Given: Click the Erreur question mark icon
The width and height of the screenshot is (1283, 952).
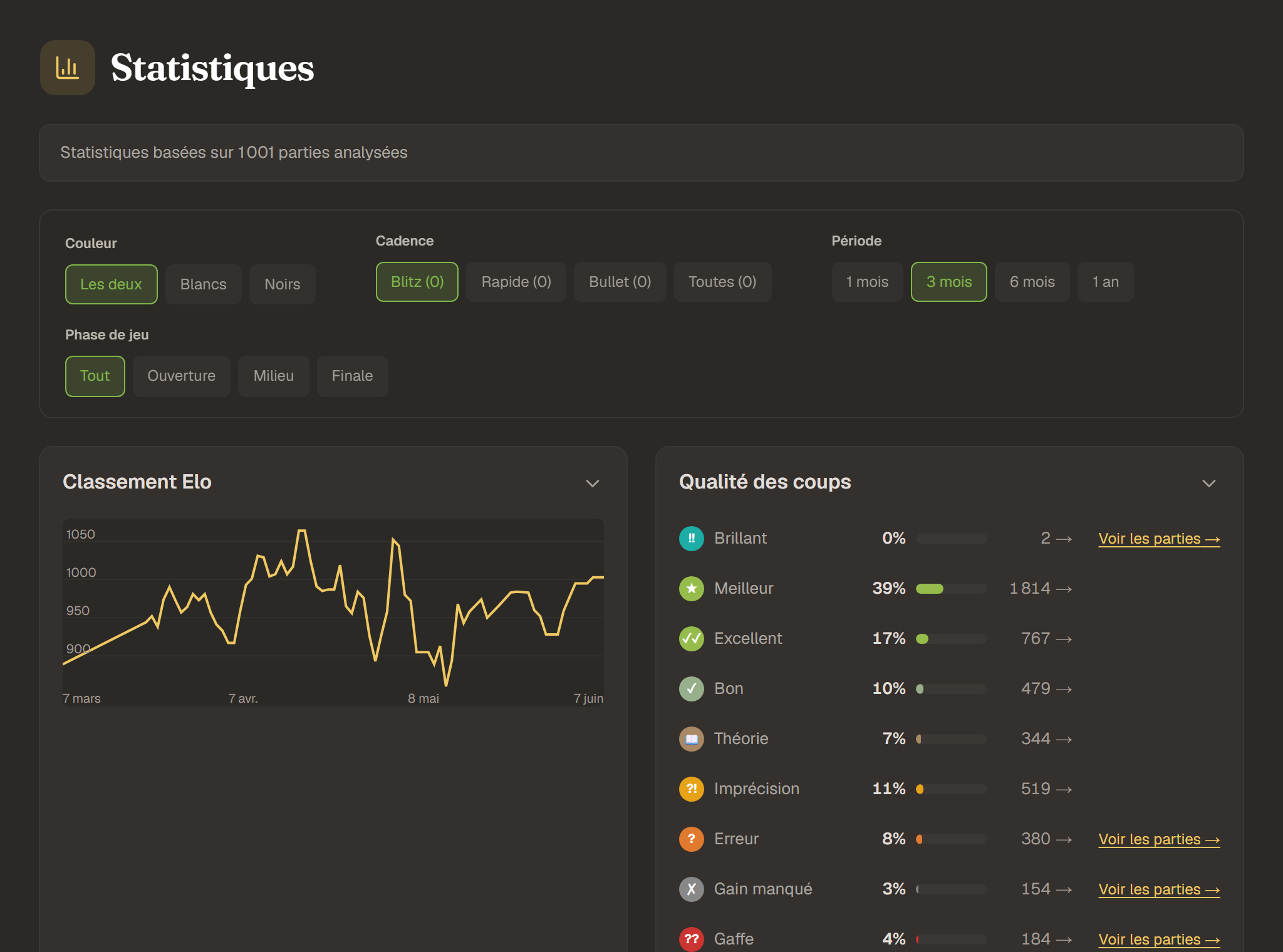Looking at the screenshot, I should [692, 839].
